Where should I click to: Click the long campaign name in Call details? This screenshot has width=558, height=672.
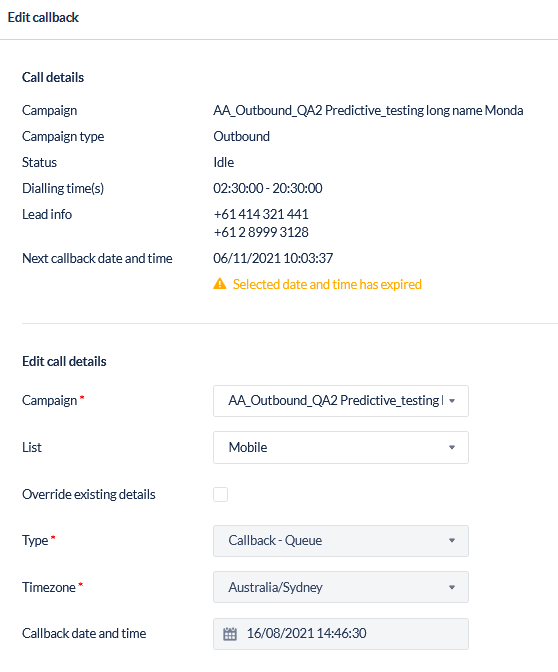[368, 111]
